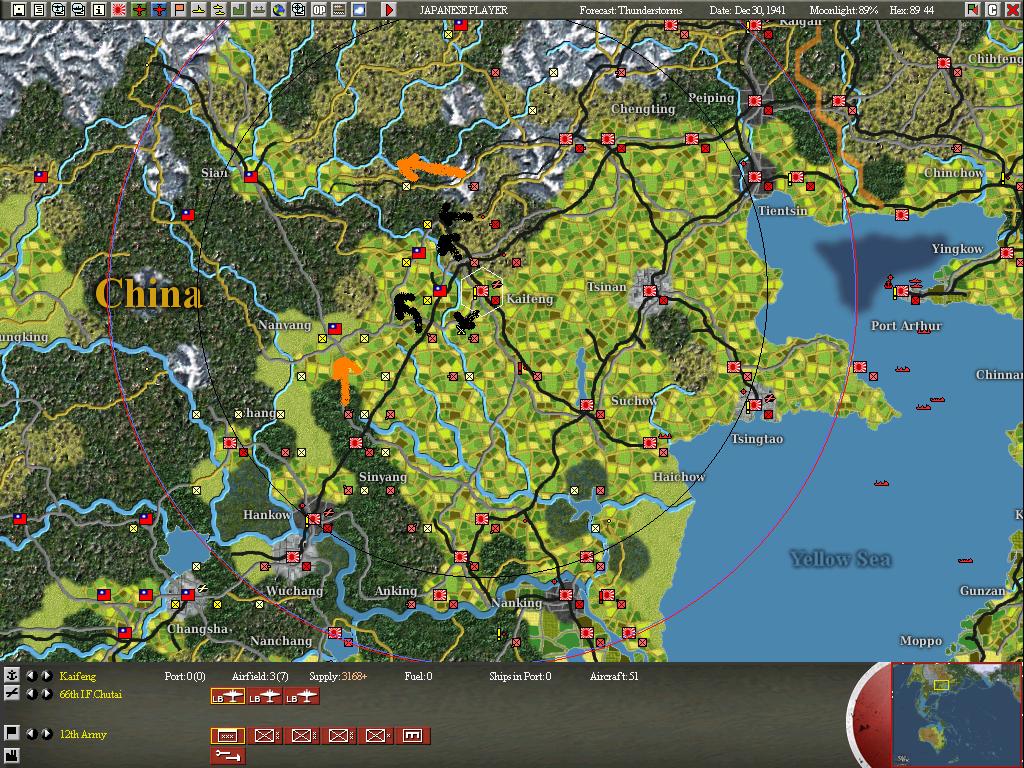Select the E-symbol engineer unit icon
Viewport: 1024px width, 768px height.
tap(413, 735)
